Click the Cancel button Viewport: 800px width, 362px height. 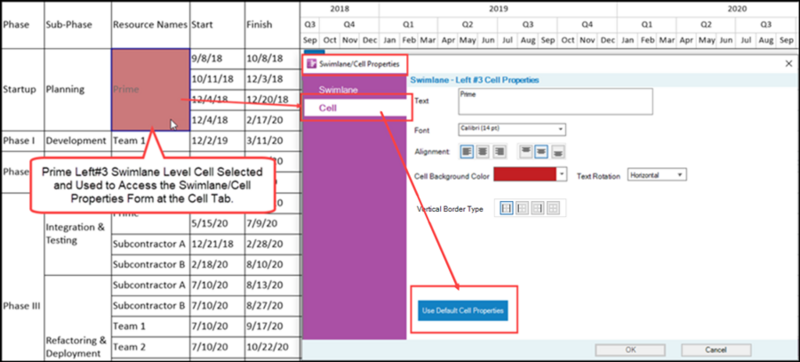coord(716,350)
